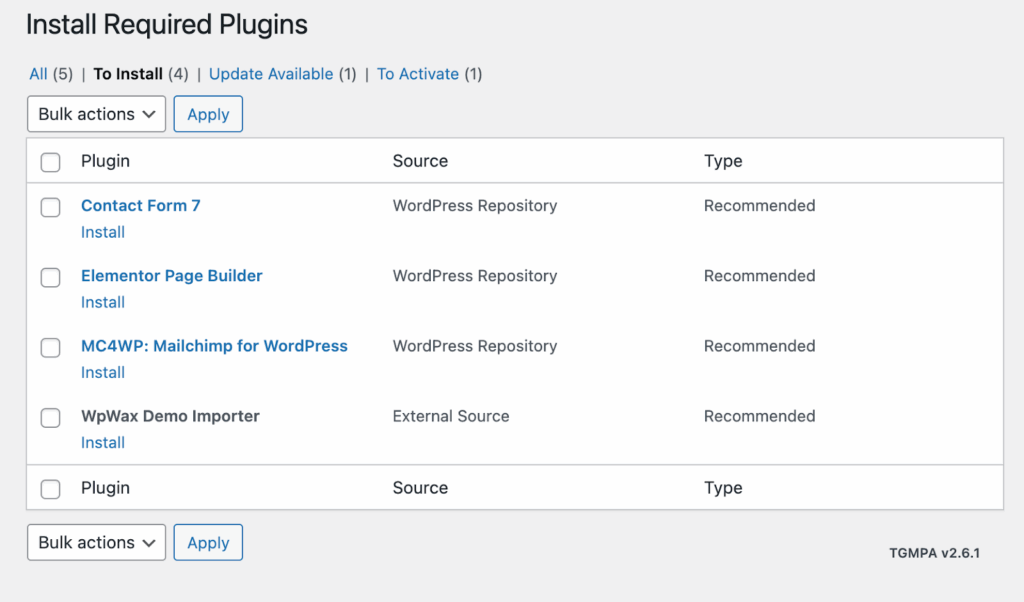Select the MC4WP Mailchimp plugin checkbox
This screenshot has height=602, width=1024.
50,347
